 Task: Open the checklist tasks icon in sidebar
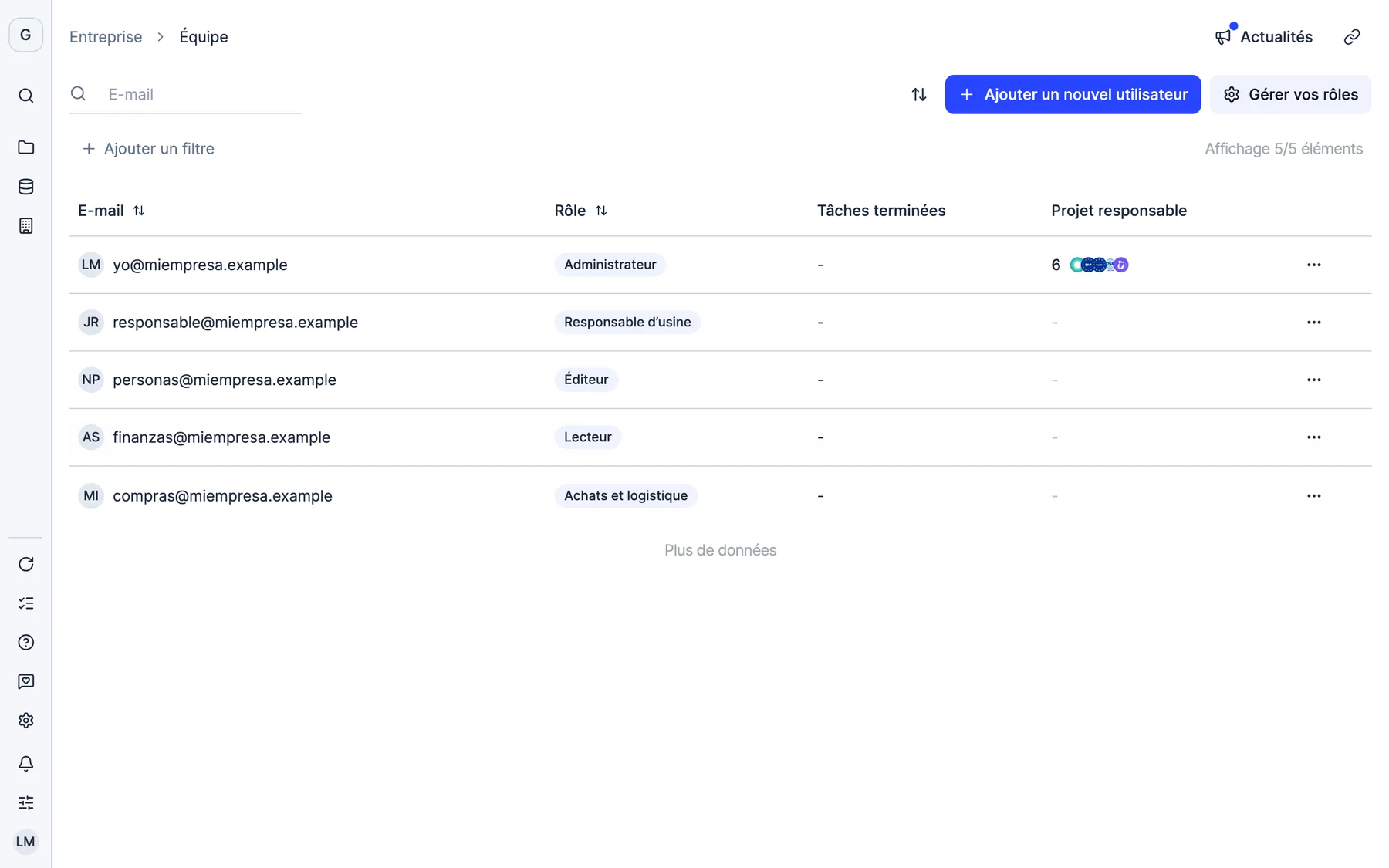[25, 603]
